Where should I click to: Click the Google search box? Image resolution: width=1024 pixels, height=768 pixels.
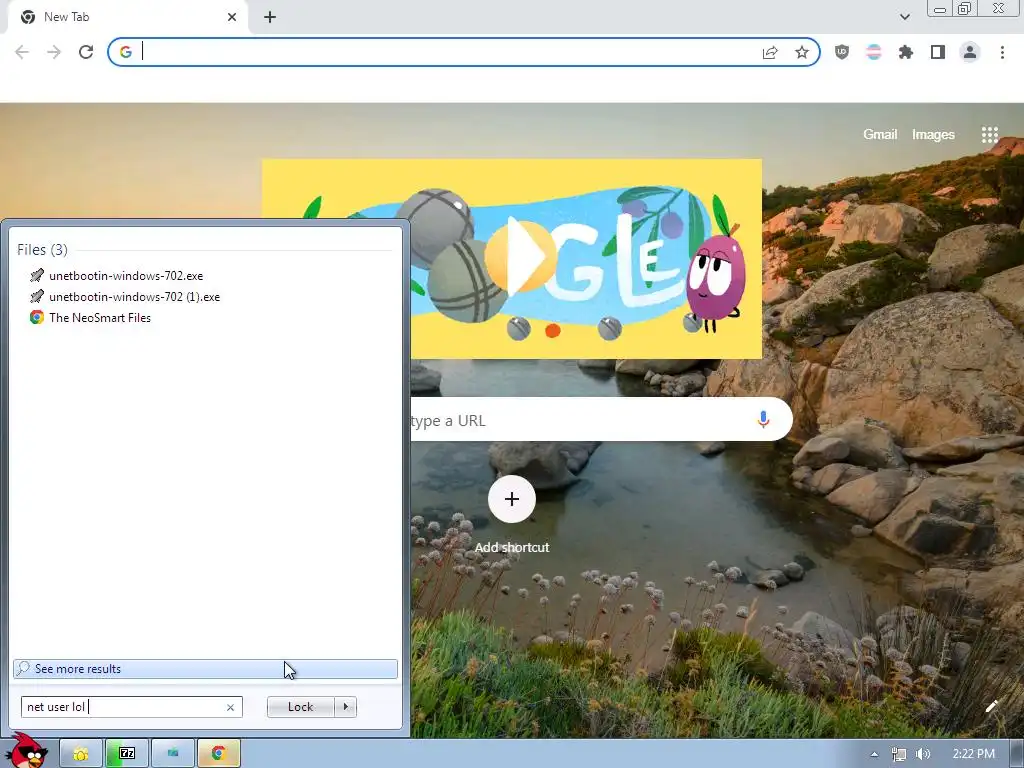click(x=601, y=419)
